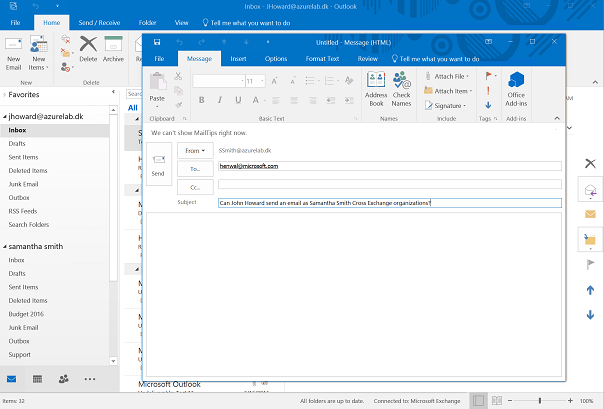Toggle Align Right
The width and height of the screenshot is (604, 409).
coord(312,101)
